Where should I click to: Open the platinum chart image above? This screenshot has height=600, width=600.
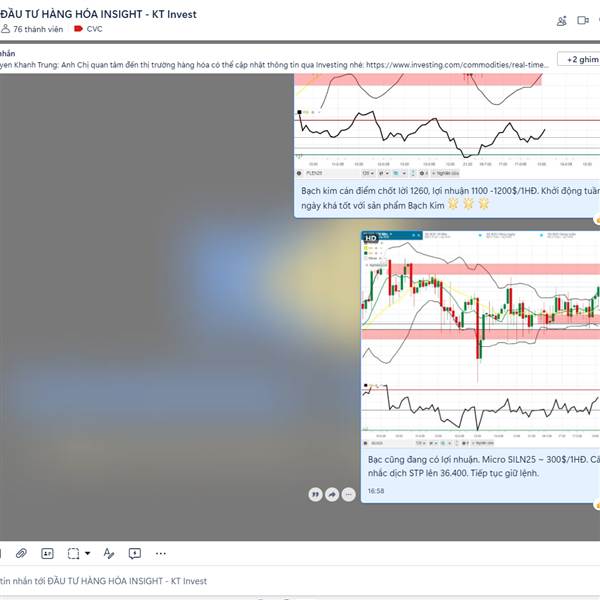point(447,126)
